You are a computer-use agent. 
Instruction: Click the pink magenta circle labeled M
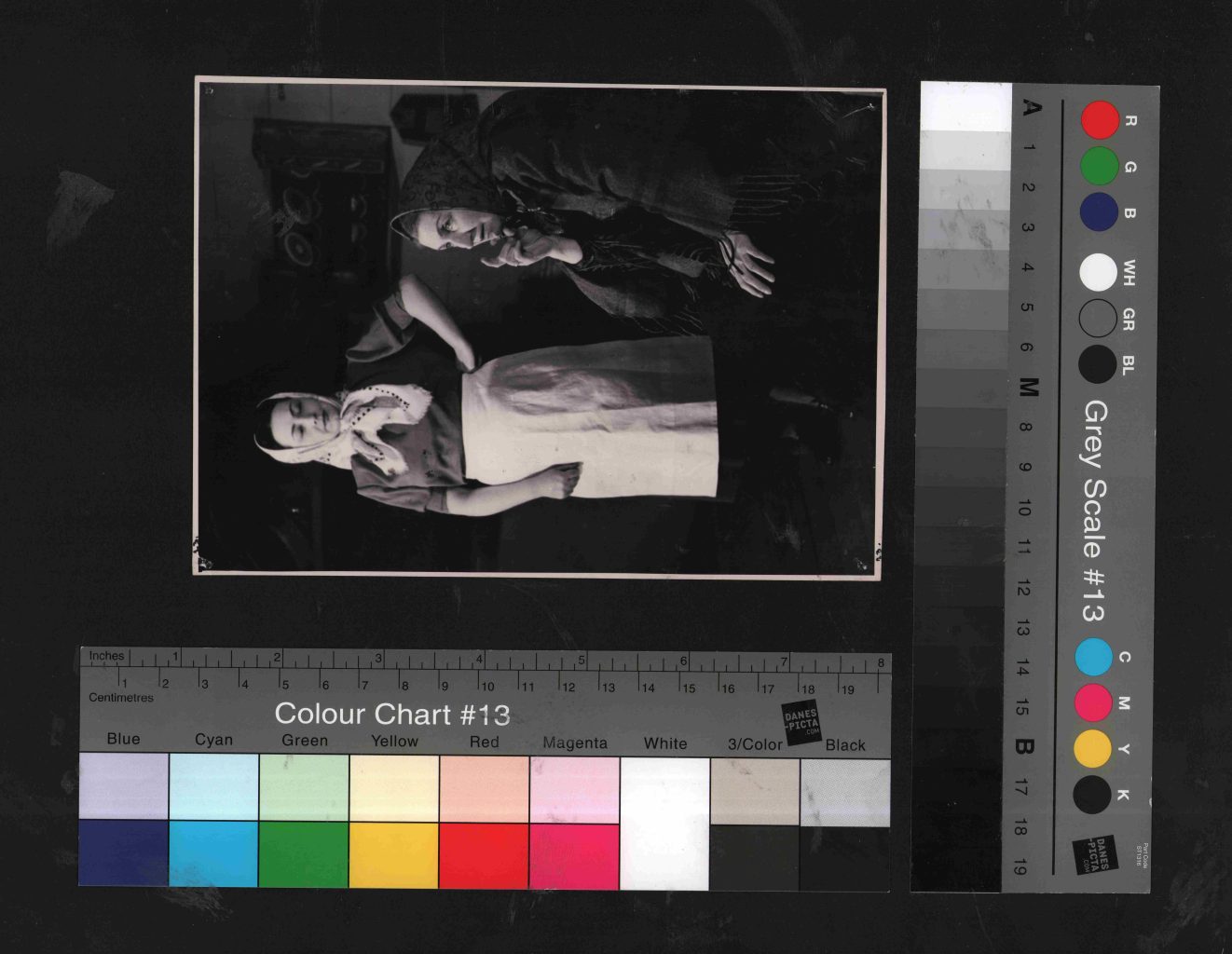coord(1093,703)
